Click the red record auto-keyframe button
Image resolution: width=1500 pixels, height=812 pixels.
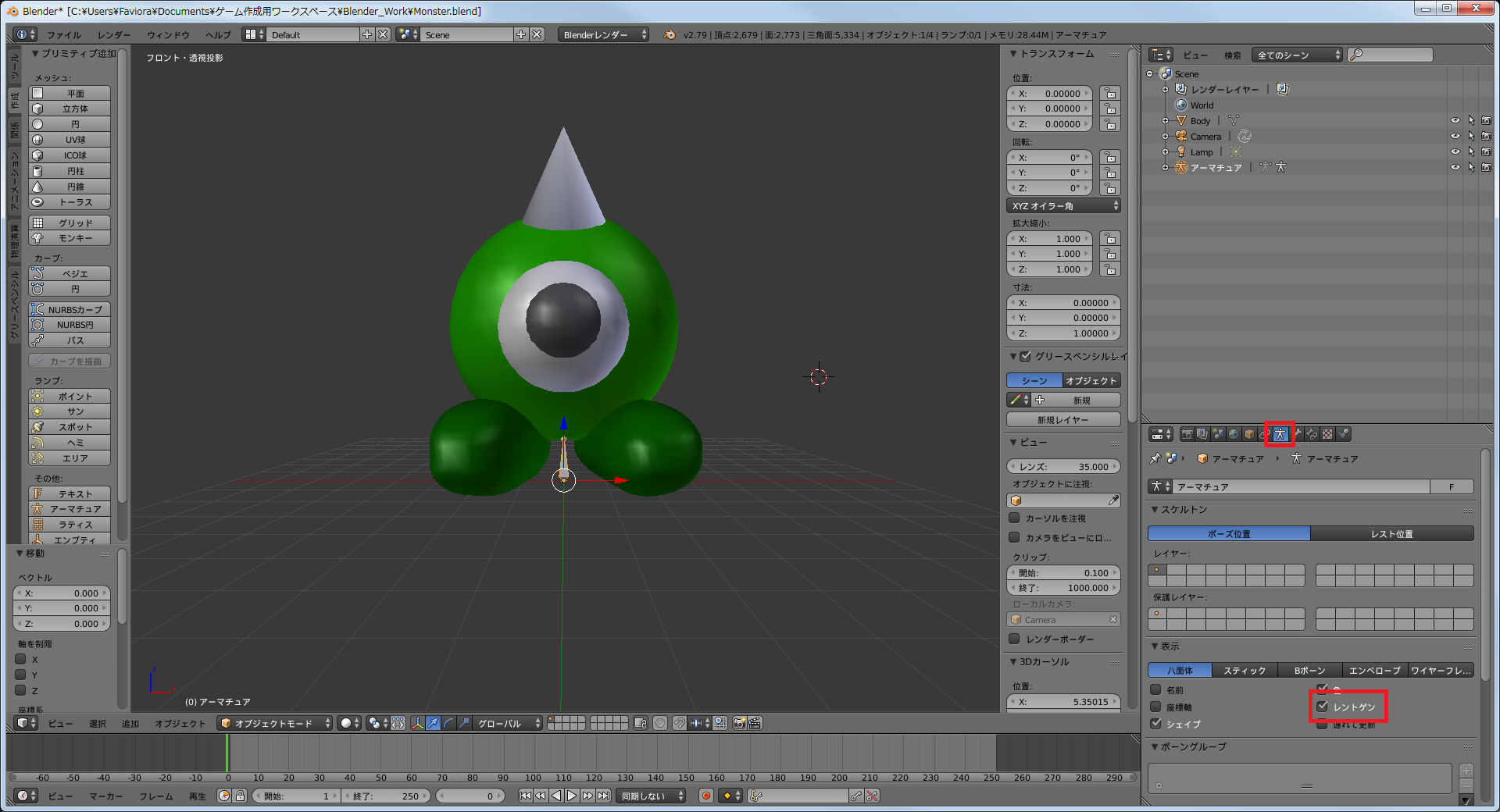pyautogui.click(x=706, y=796)
